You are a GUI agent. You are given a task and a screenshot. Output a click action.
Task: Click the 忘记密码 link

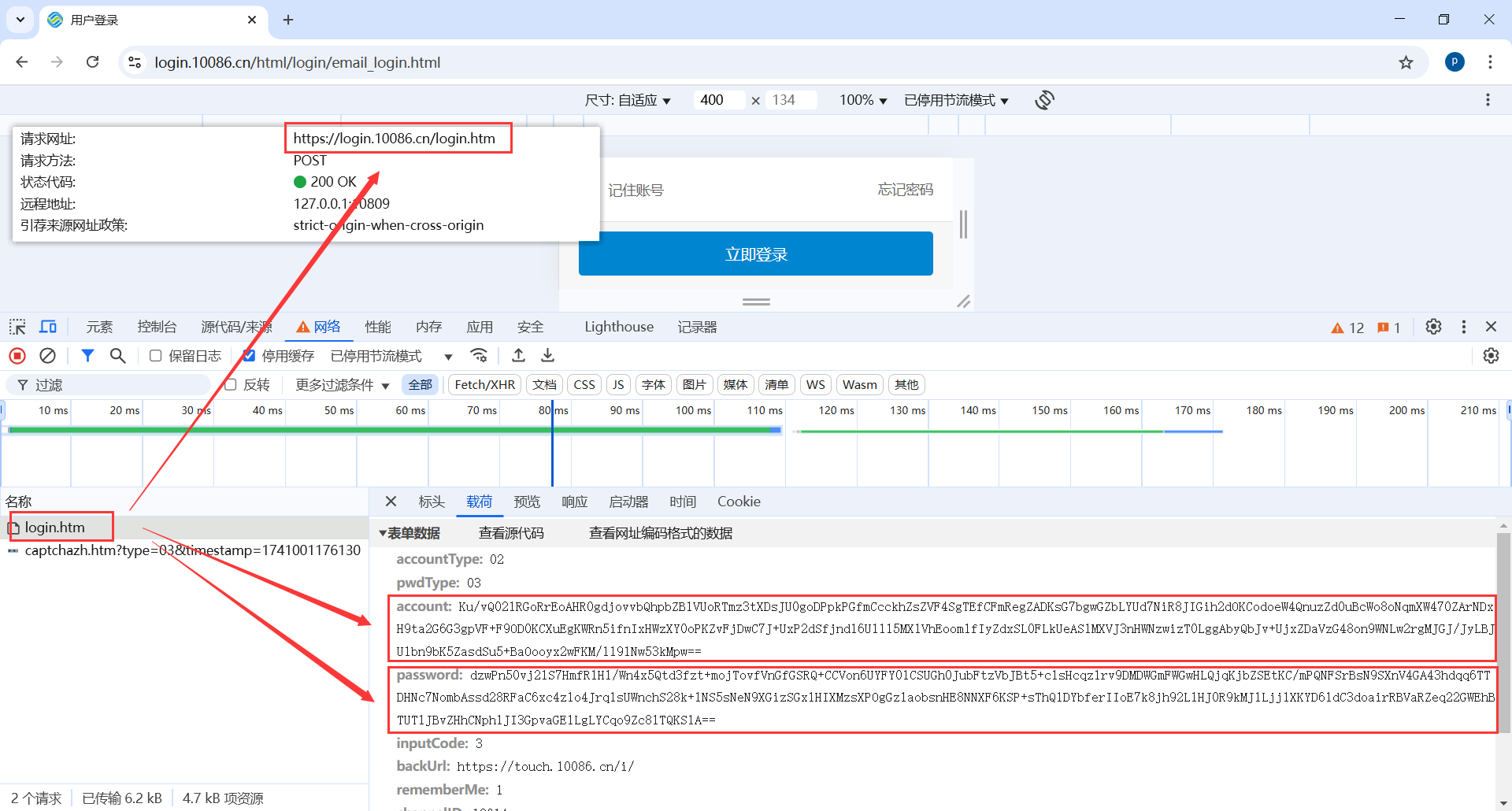coord(906,190)
